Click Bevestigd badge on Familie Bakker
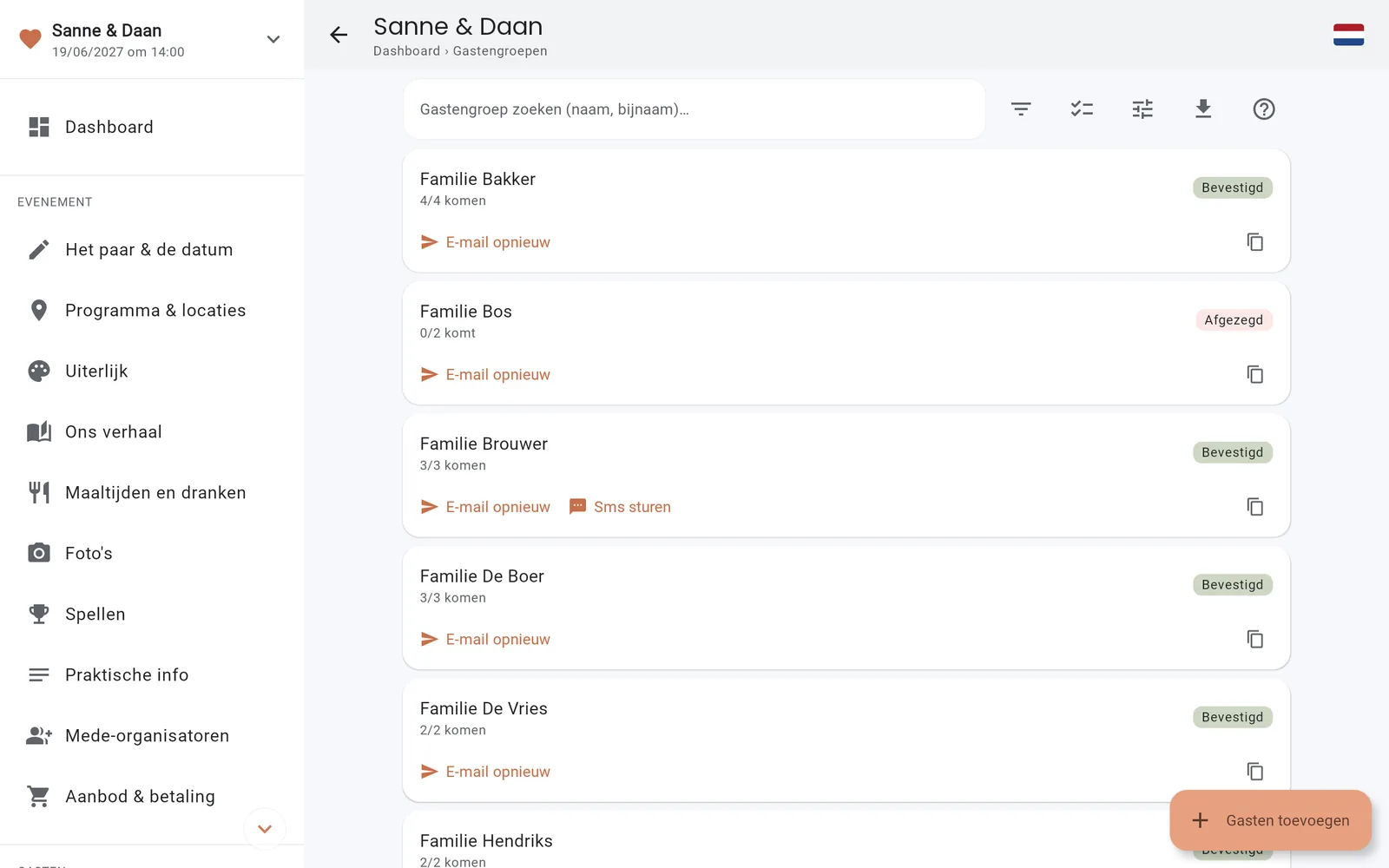Screen dimensions: 1389x868 (1233, 187)
